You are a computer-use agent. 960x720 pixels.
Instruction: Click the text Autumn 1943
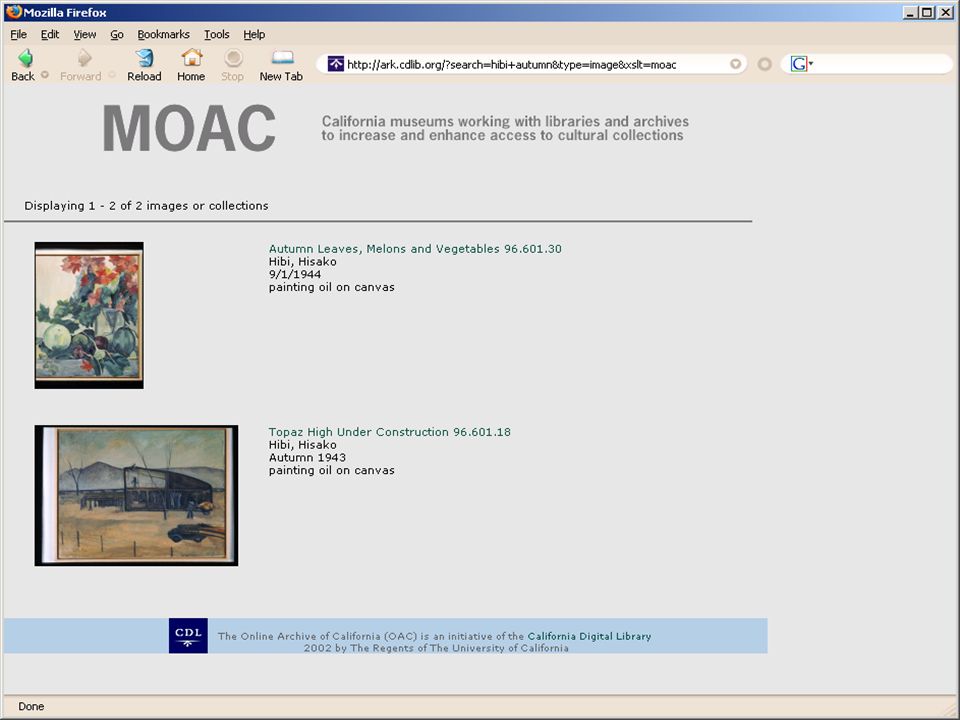click(307, 457)
